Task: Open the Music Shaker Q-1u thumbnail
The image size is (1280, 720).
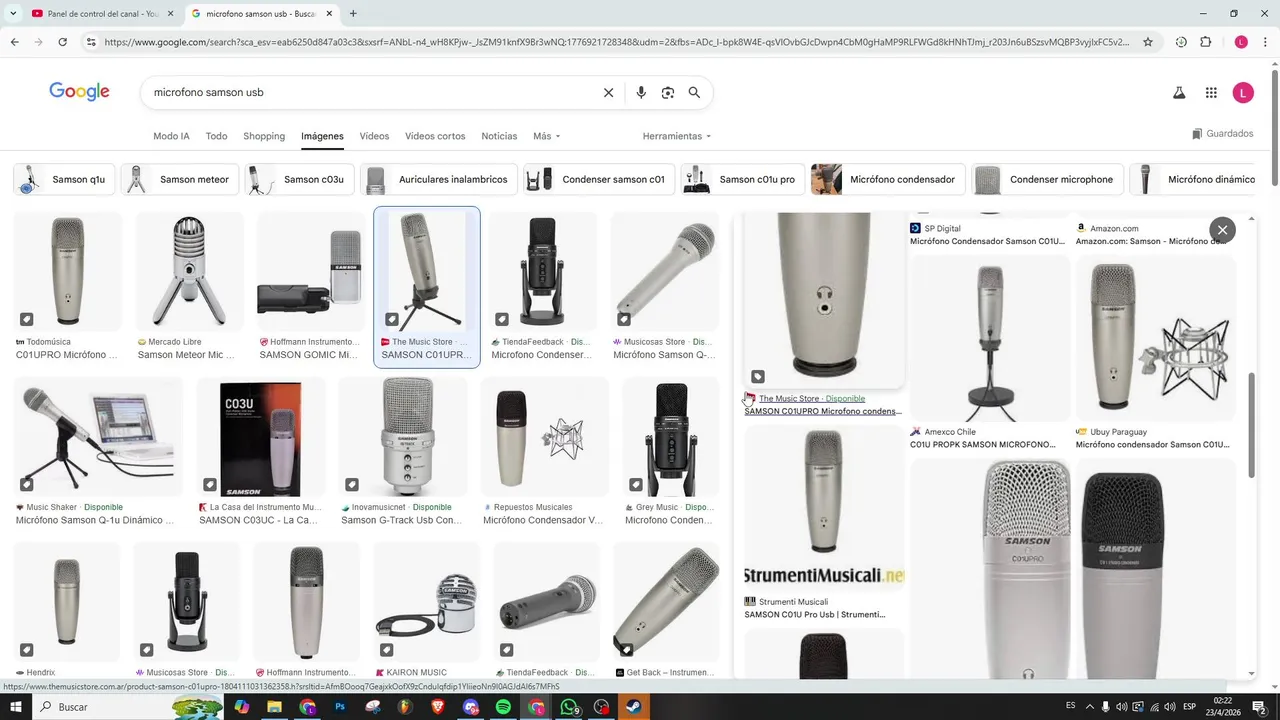Action: [98, 437]
